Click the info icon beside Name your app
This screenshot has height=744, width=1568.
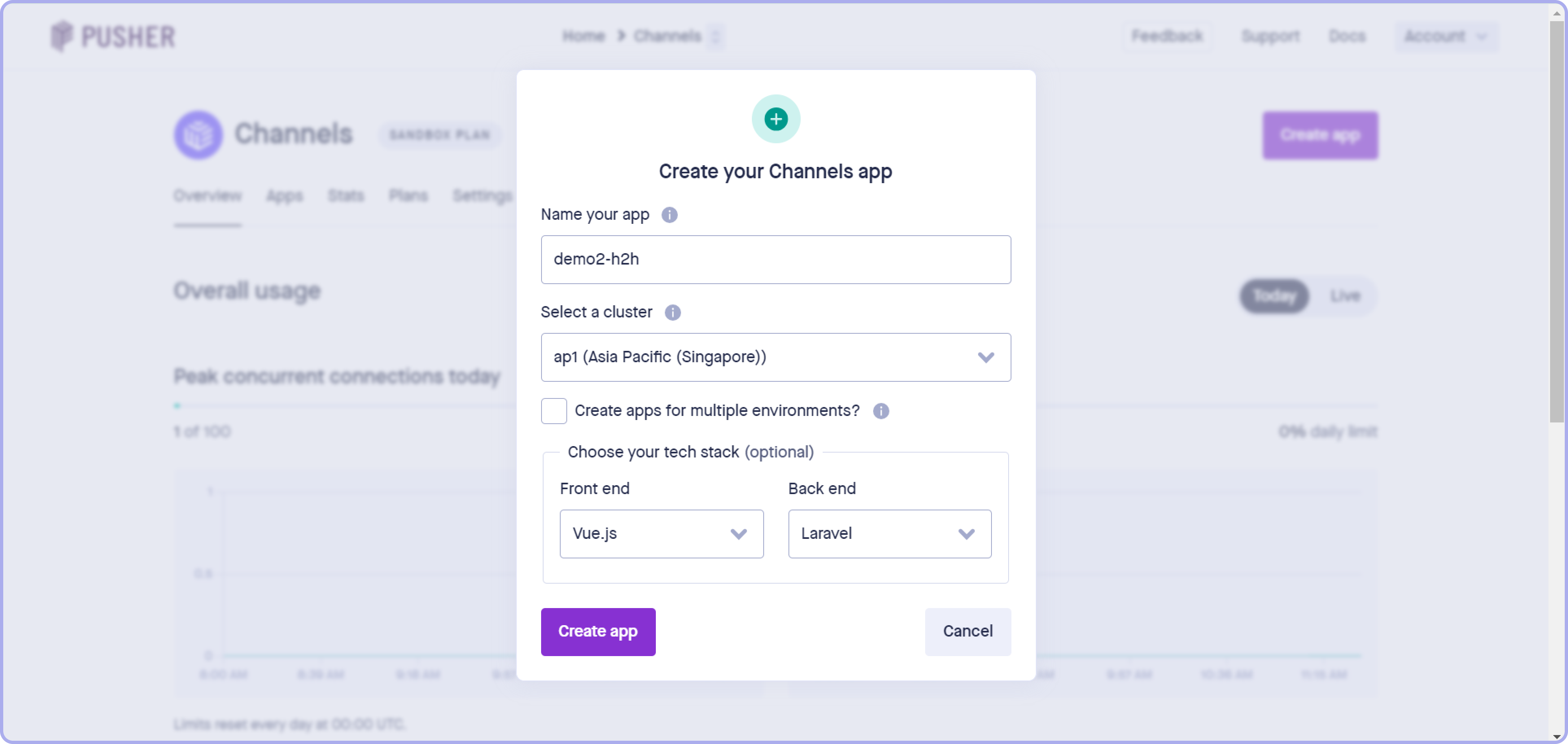pyautogui.click(x=669, y=215)
